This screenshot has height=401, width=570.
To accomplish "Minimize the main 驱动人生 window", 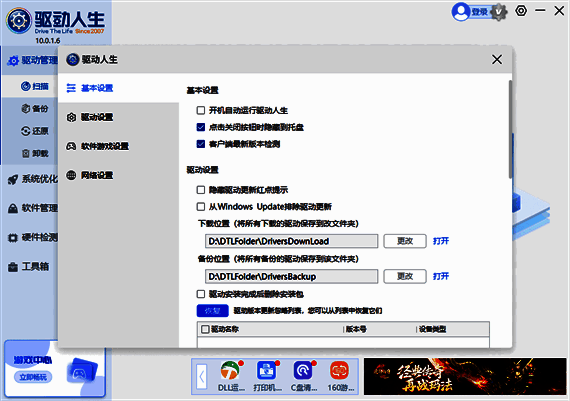I will point(540,11).
